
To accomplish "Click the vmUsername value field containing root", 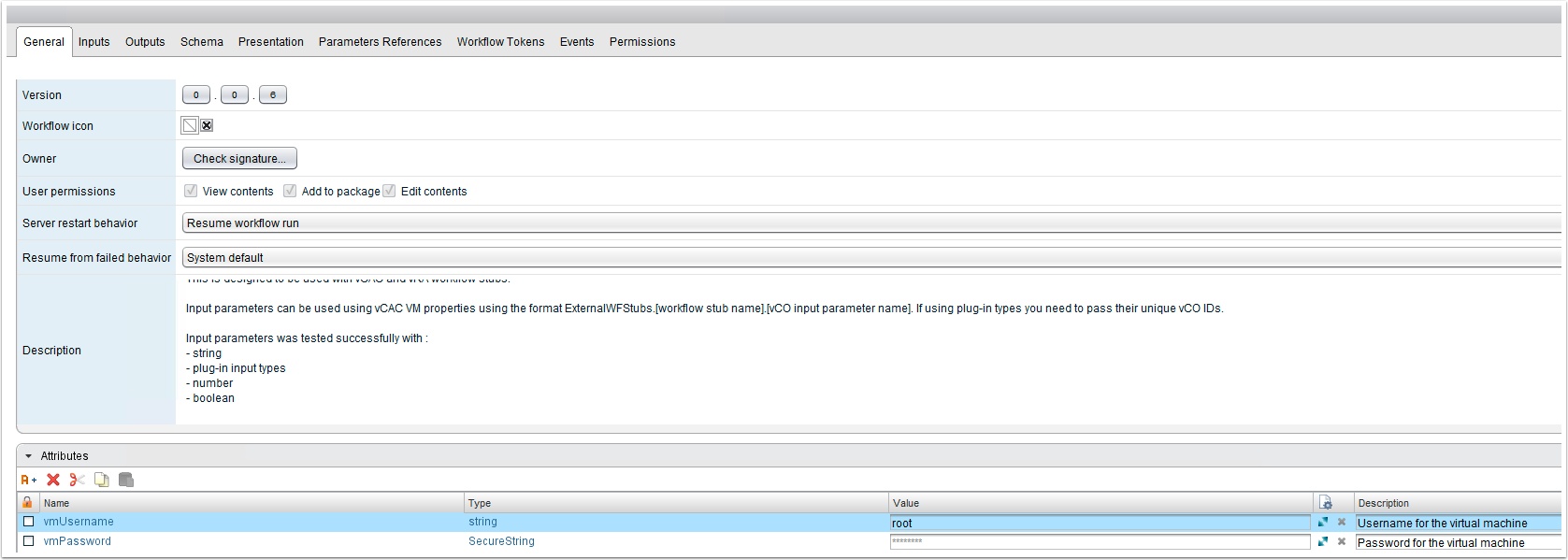I will [x=1099, y=524].
